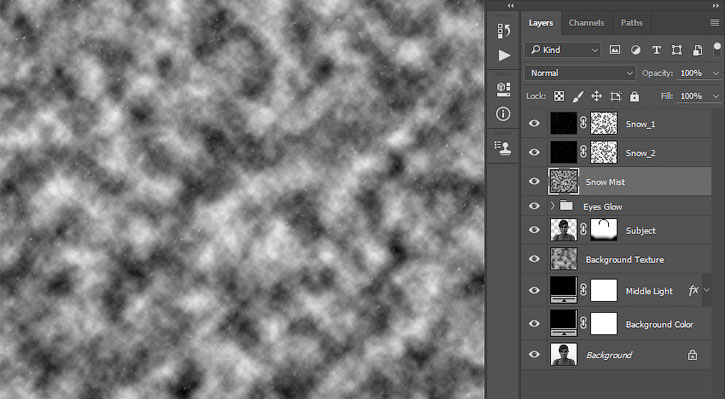This screenshot has height=399, width=725.
Task: Open the Kind filter dropdown
Action: click(563, 50)
